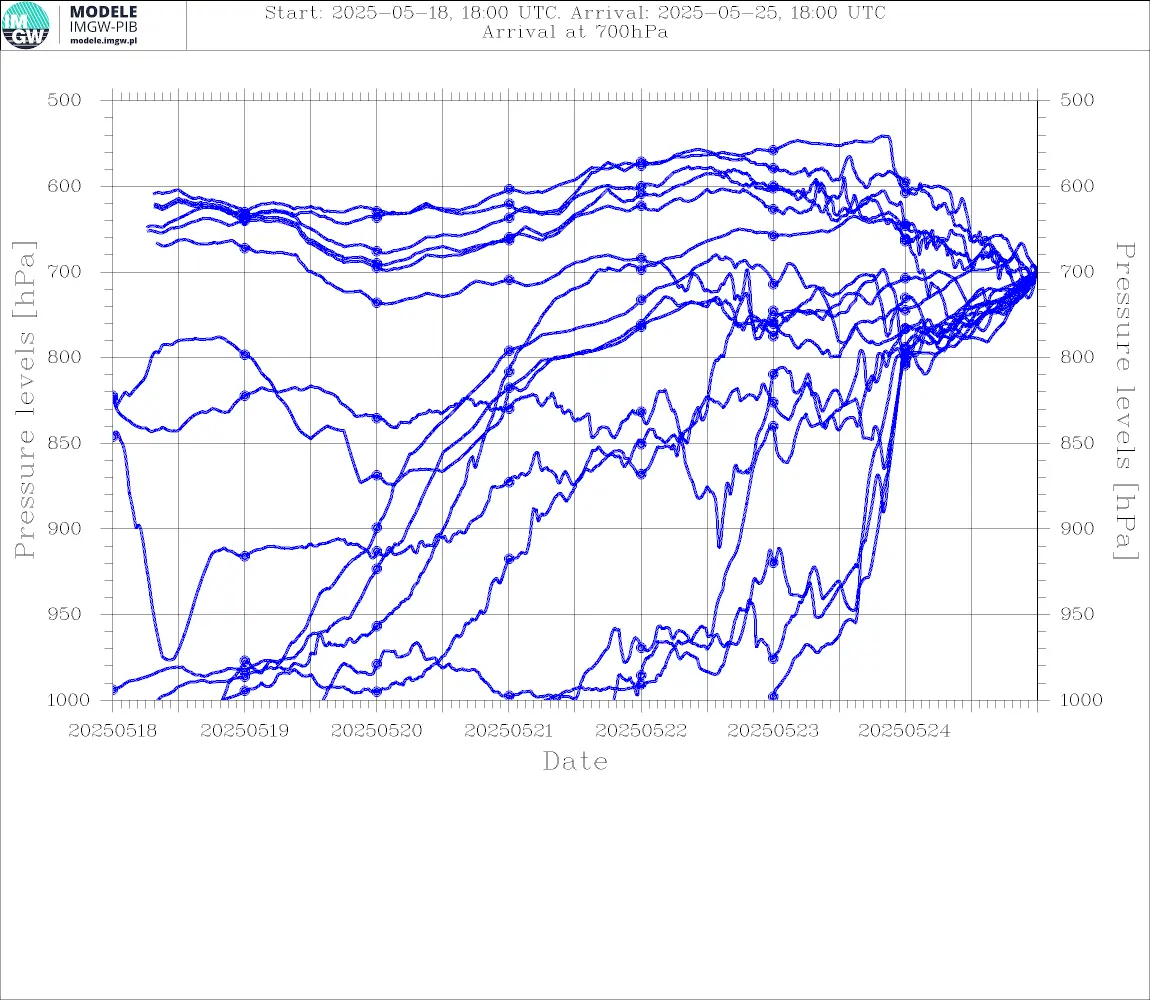Click the 'Arrival at 700hPa' subtitle
This screenshot has width=1150, height=1000.
pos(575,32)
